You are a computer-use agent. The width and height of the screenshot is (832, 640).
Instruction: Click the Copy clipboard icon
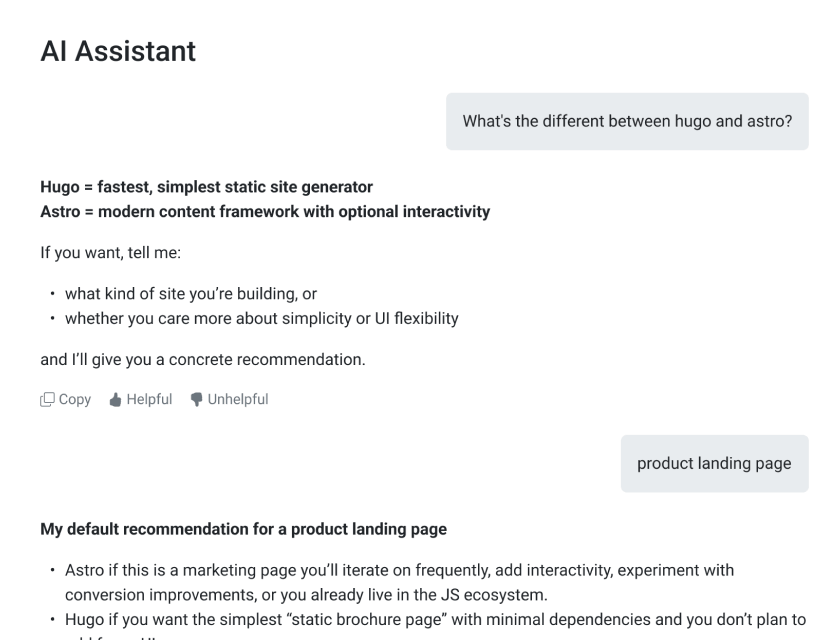47,400
